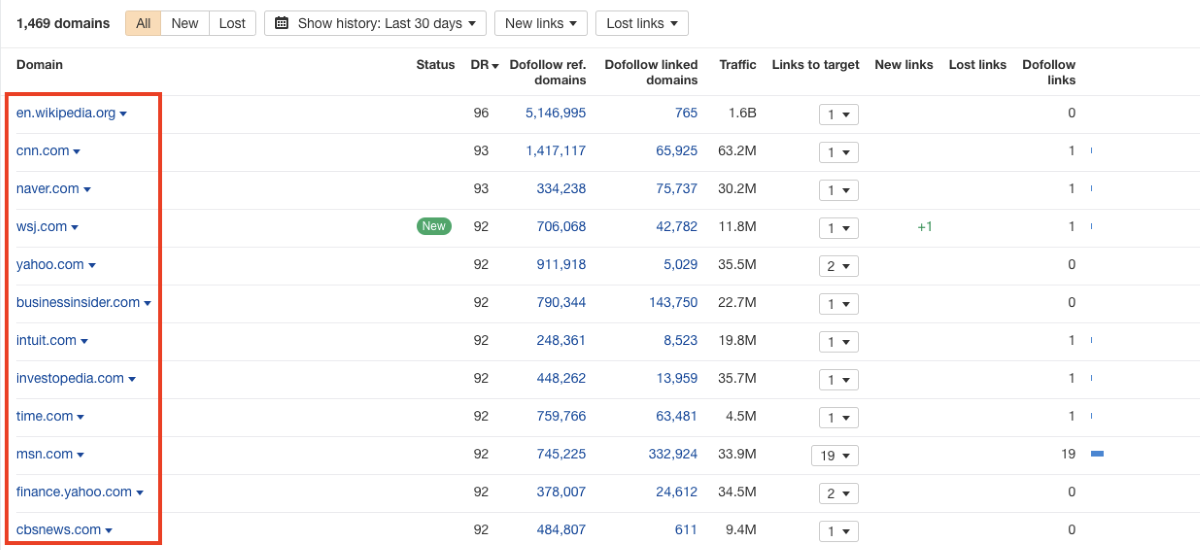
Task: Open 42,782 linked domains for wsj.com
Action: tap(677, 227)
